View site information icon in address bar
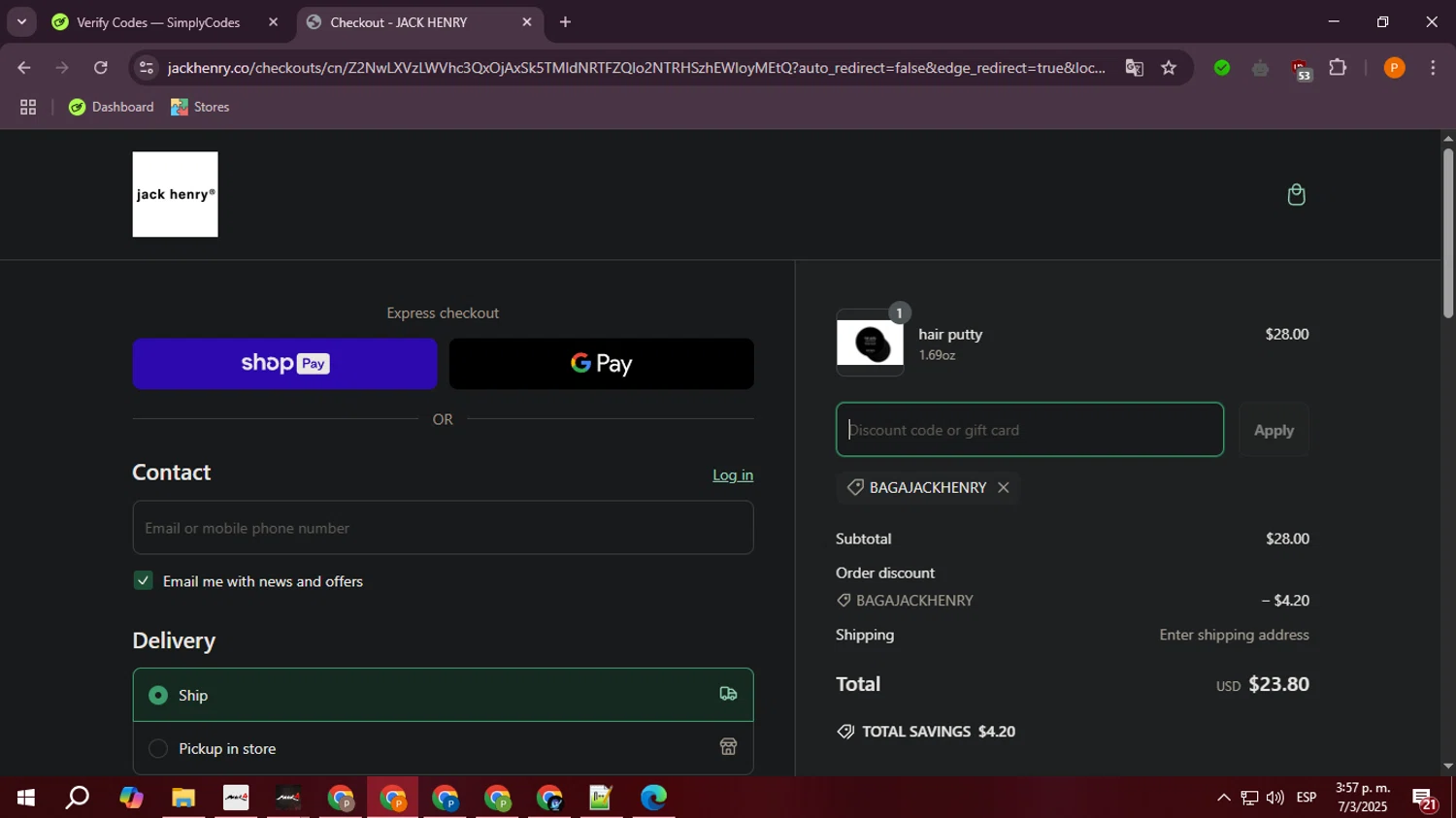 [x=147, y=68]
